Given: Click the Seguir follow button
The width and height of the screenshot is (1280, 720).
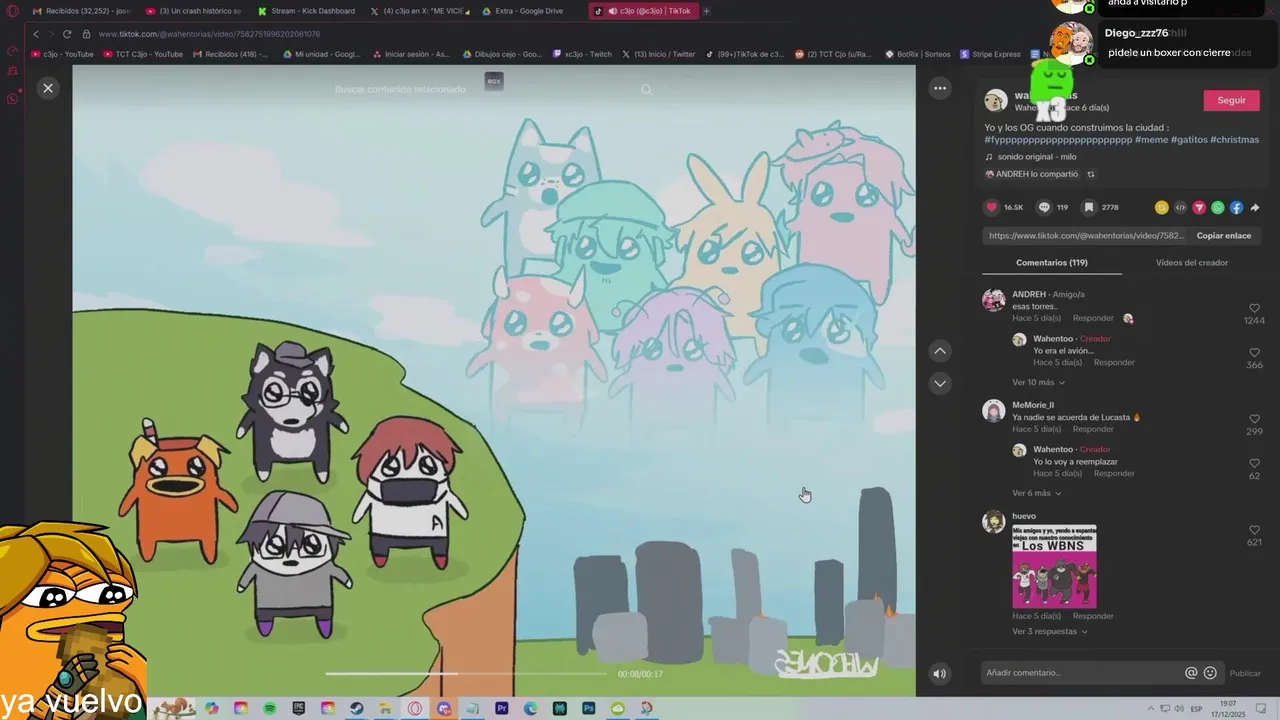Looking at the screenshot, I should coord(1231,100).
